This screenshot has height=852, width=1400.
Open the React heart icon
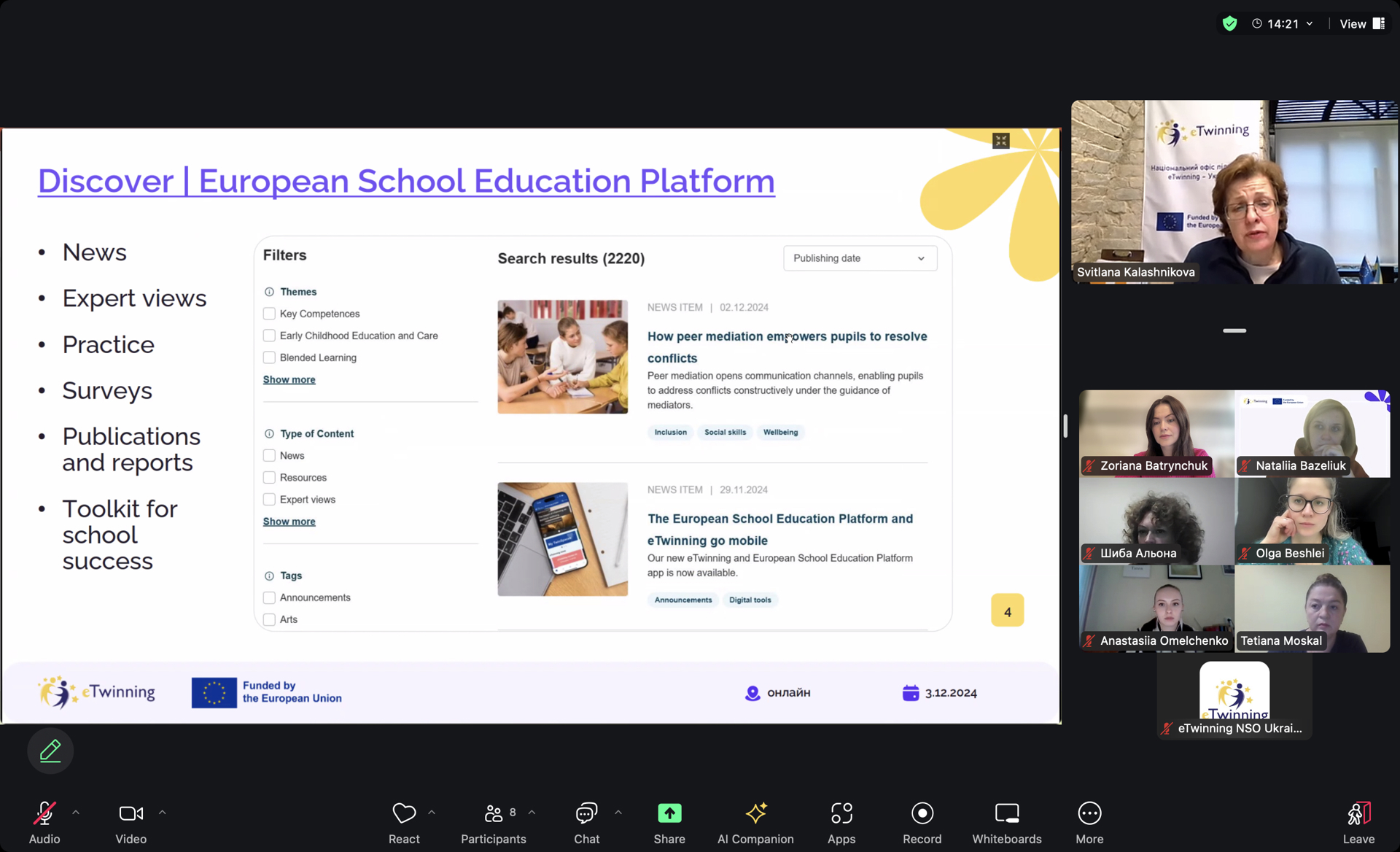coord(404,821)
